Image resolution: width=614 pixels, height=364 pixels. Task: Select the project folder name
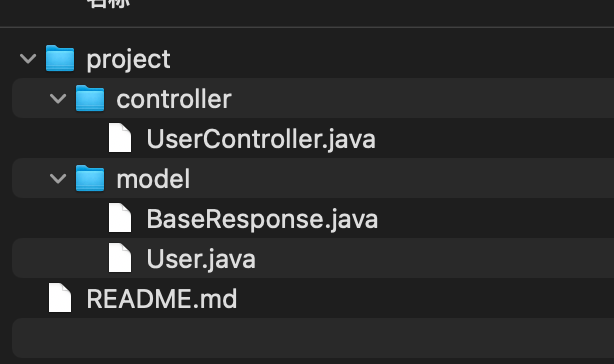(128, 60)
